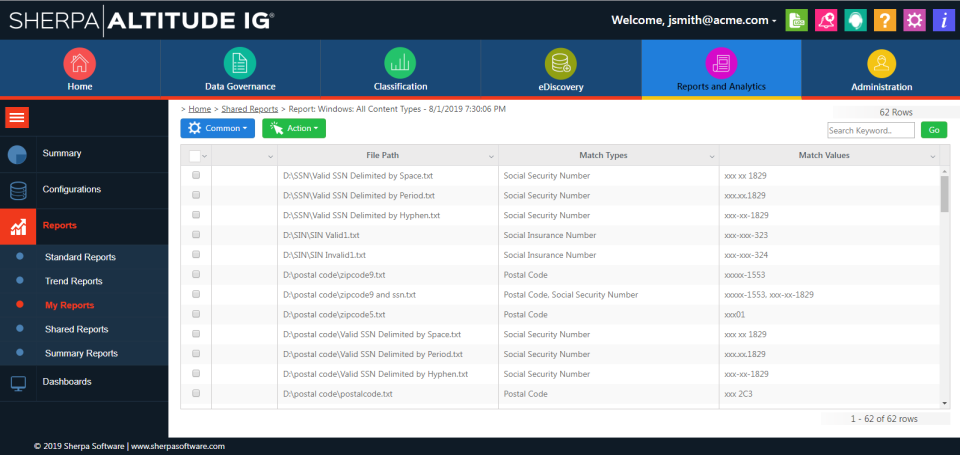This screenshot has height=455, width=960.
Task: Click the D:\postal code\zipcode5.txt path
Action: (334, 315)
